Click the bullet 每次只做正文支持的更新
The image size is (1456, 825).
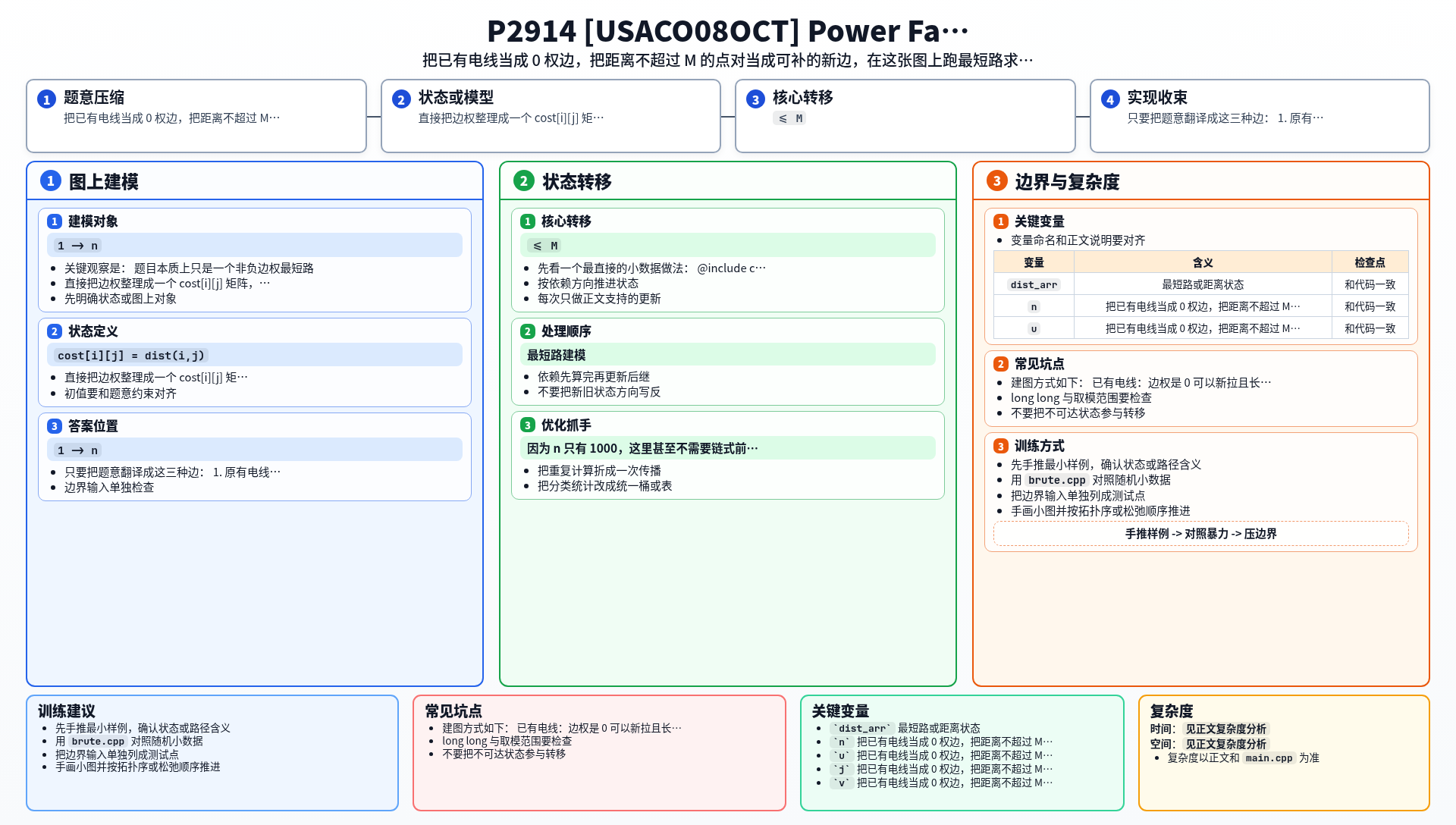(599, 299)
